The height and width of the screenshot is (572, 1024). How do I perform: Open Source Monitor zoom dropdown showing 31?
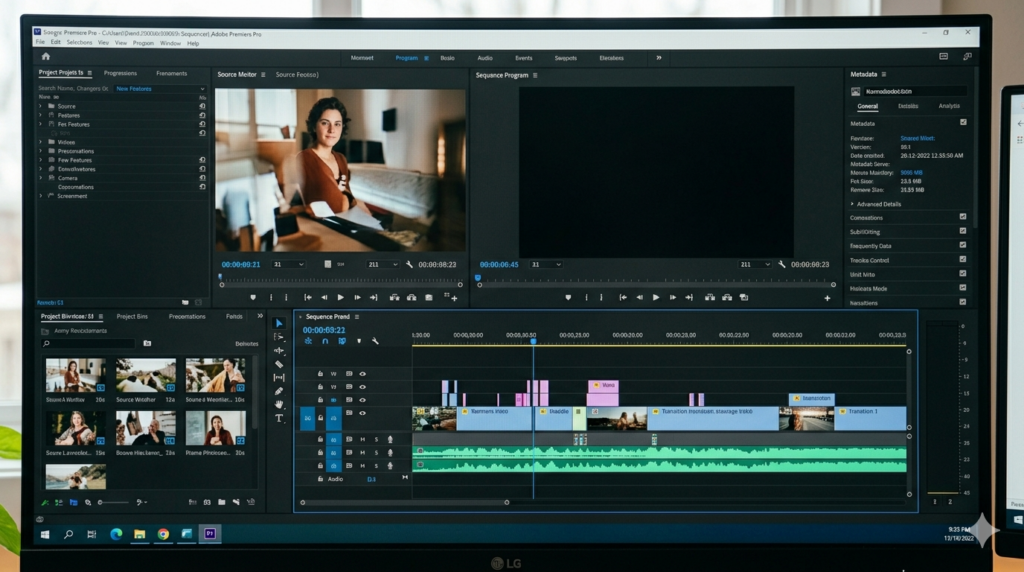(289, 264)
